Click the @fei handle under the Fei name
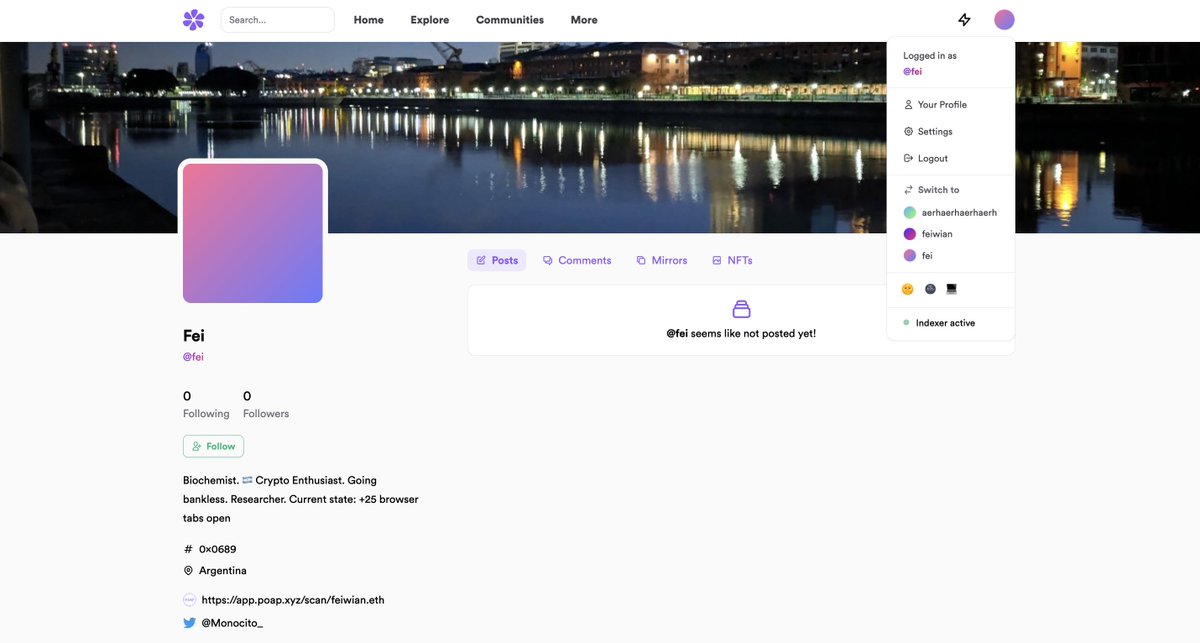Viewport: 1200px width, 643px height. point(193,357)
